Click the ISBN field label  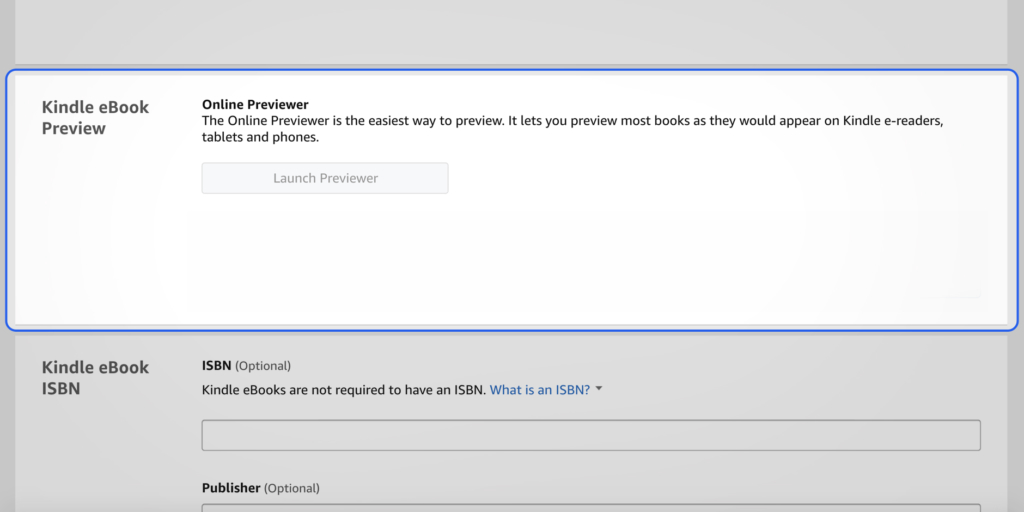(216, 366)
